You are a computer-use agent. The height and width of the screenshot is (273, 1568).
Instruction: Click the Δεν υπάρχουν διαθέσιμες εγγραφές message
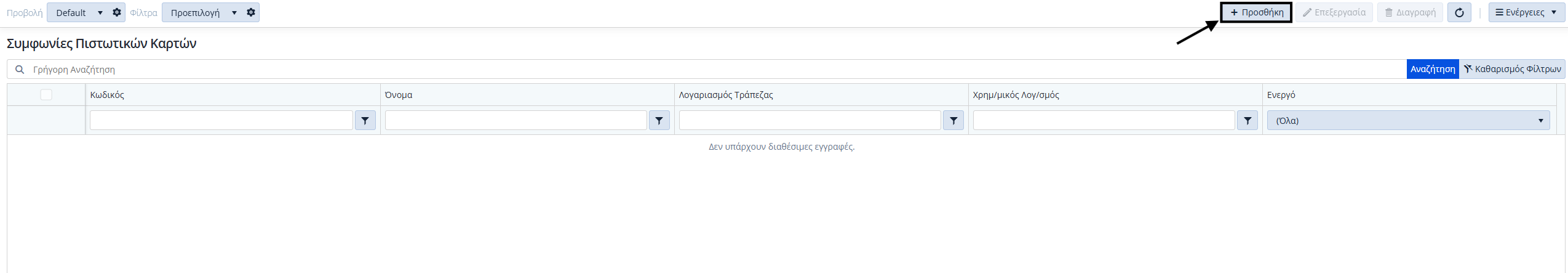coord(782,147)
